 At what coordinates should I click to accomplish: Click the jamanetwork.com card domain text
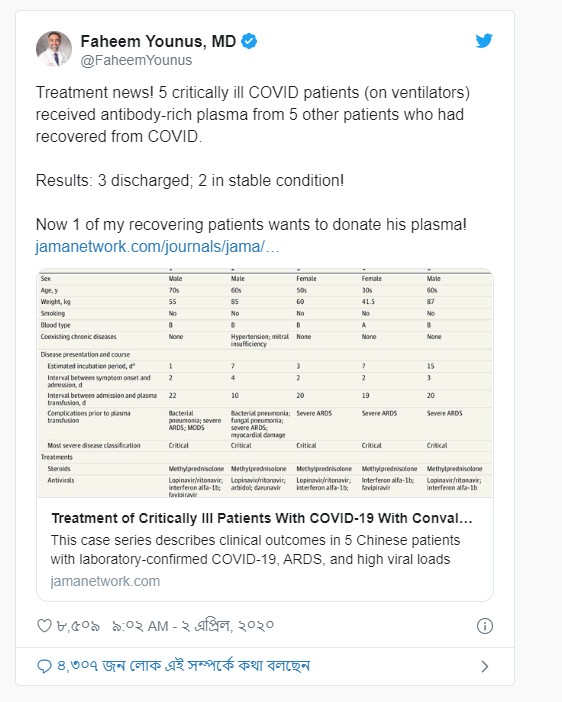click(x=105, y=581)
